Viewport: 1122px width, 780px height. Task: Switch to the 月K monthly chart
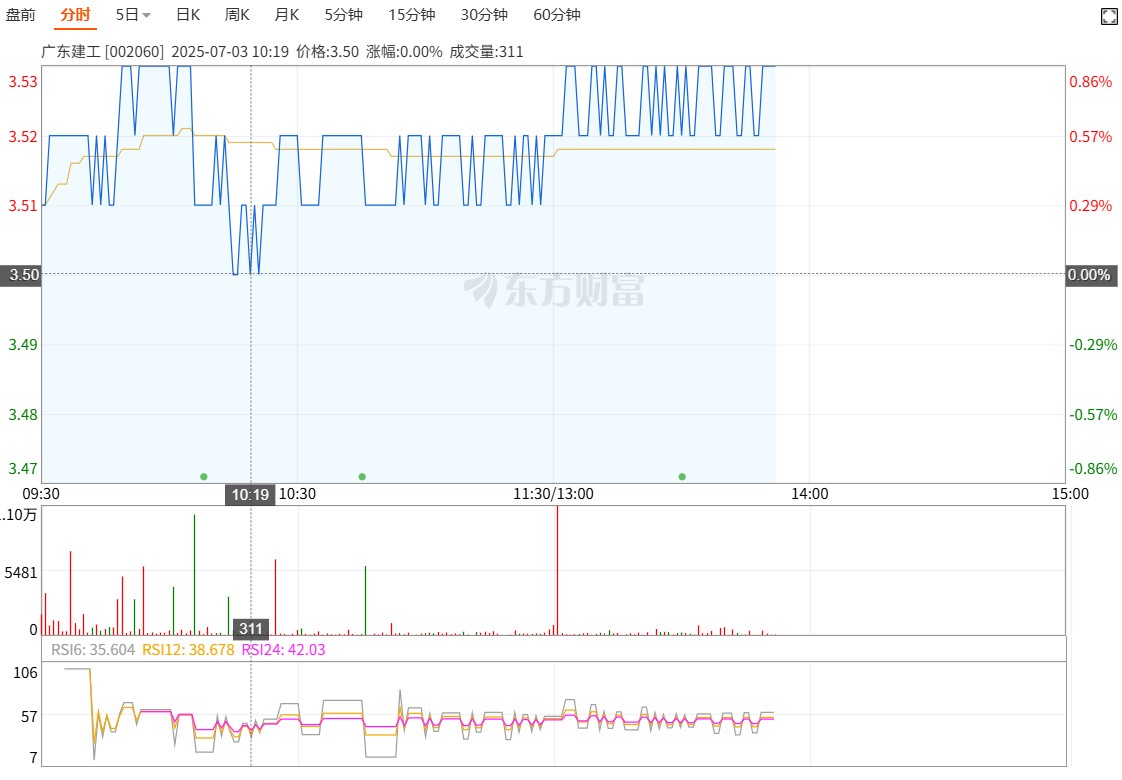[x=287, y=14]
